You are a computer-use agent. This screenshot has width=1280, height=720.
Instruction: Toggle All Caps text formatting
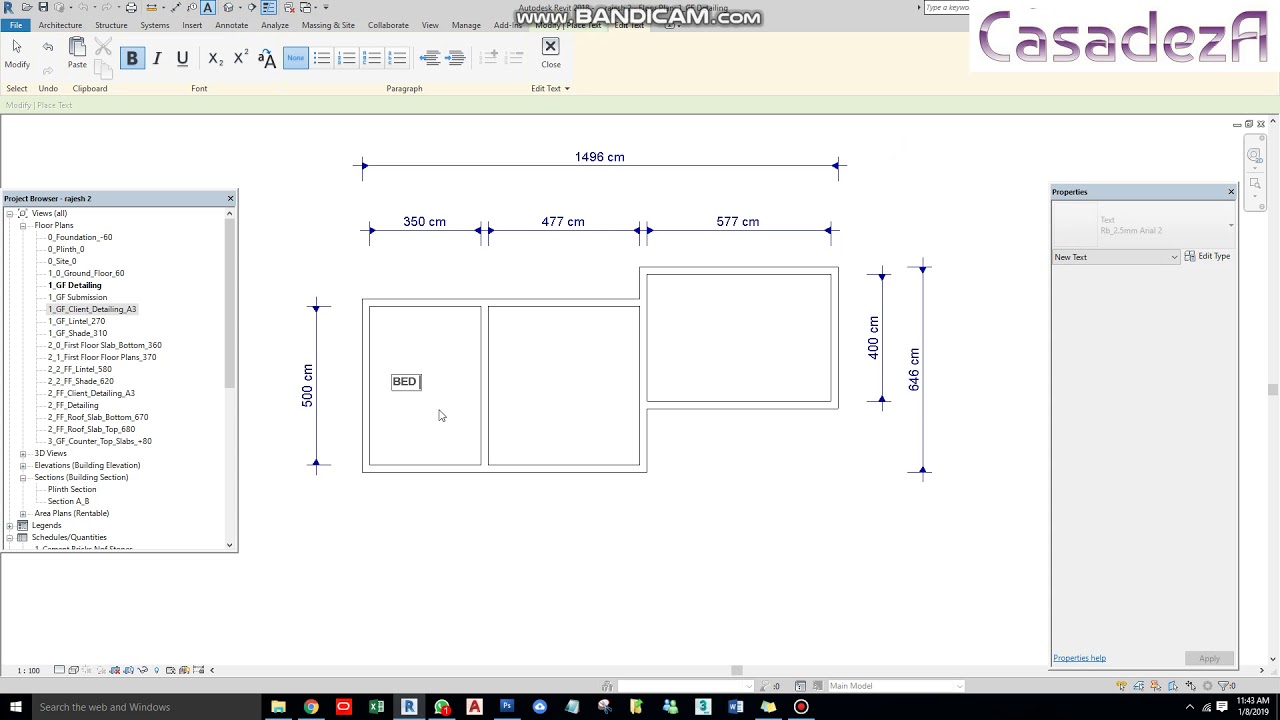(x=266, y=59)
